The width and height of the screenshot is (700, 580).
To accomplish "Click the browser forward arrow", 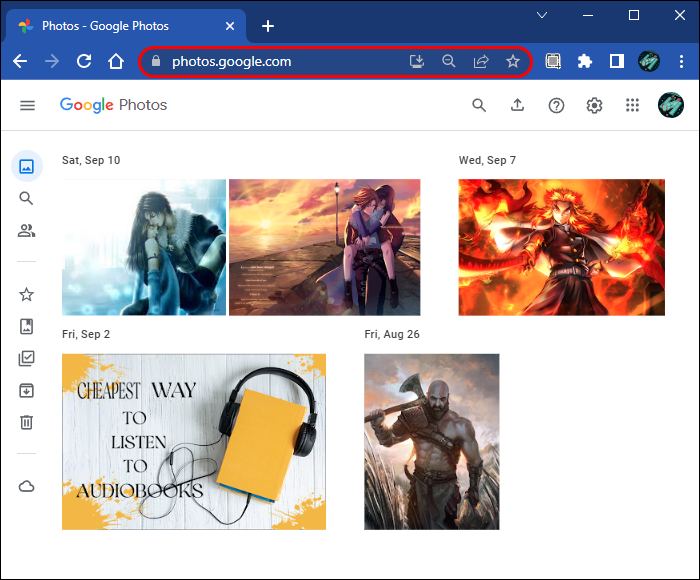I will coord(52,61).
